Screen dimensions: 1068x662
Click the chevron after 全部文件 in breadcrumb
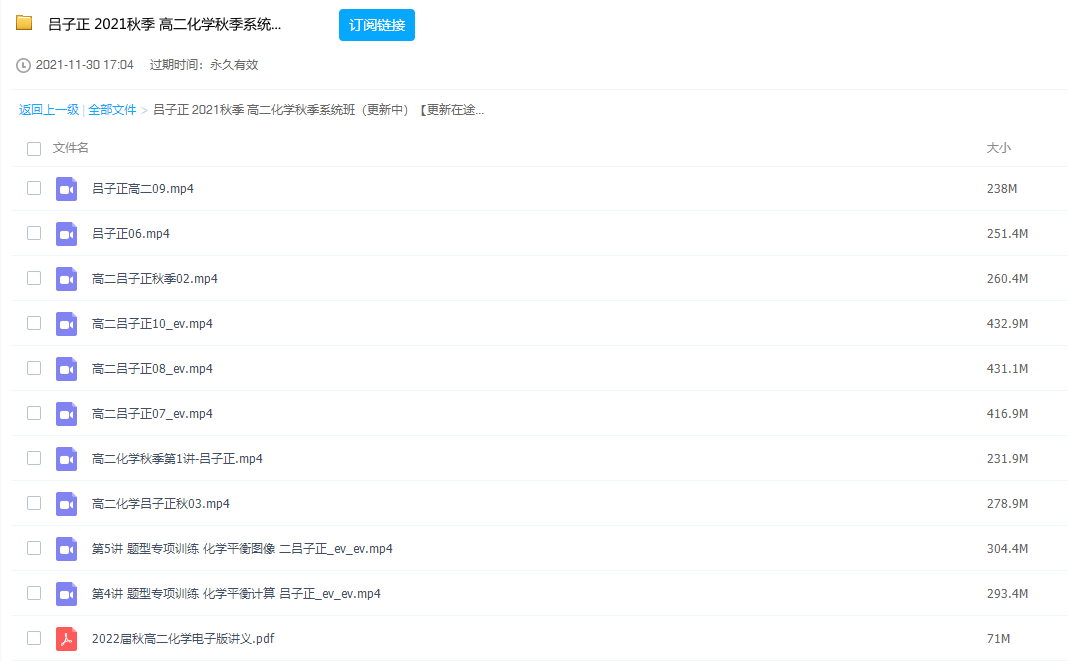tap(143, 109)
